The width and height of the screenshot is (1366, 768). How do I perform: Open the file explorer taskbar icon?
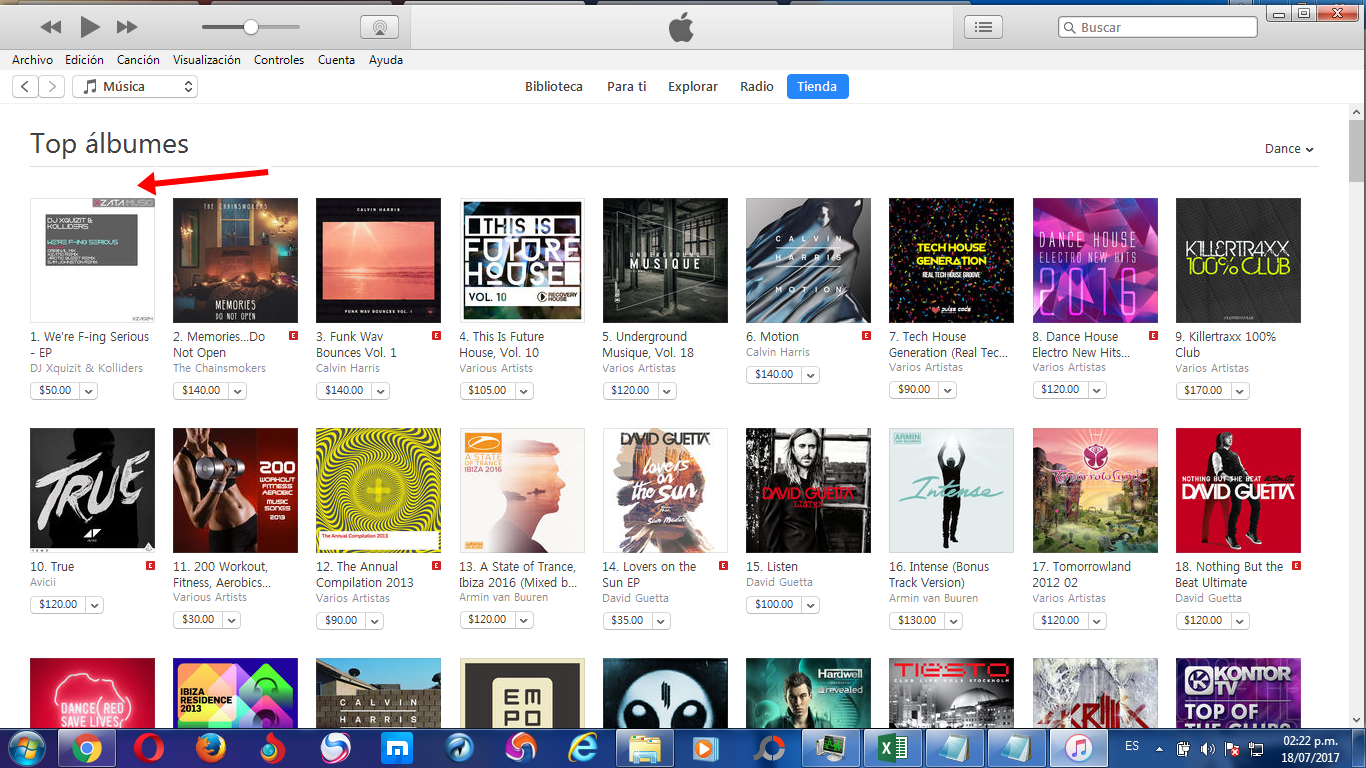pyautogui.click(x=645, y=748)
